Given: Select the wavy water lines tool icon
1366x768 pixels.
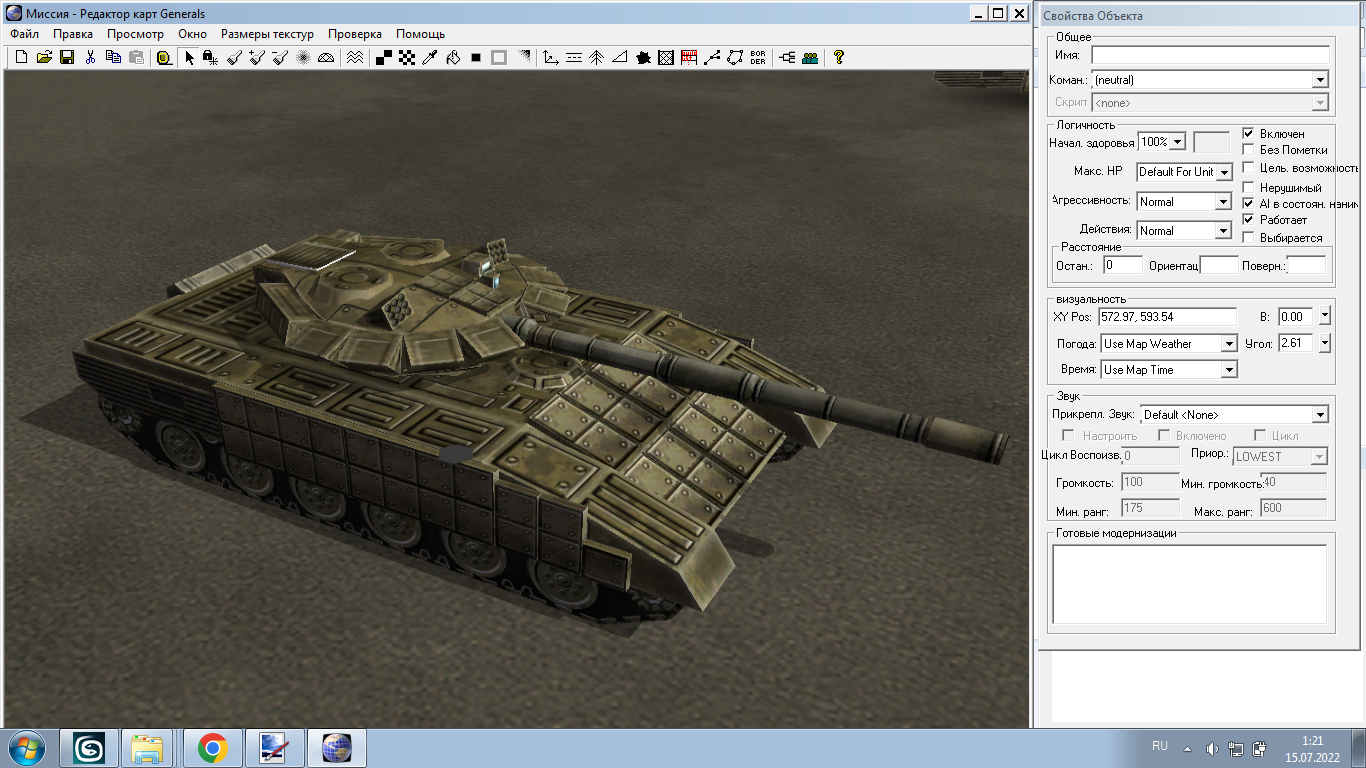Looking at the screenshot, I should [x=355, y=57].
